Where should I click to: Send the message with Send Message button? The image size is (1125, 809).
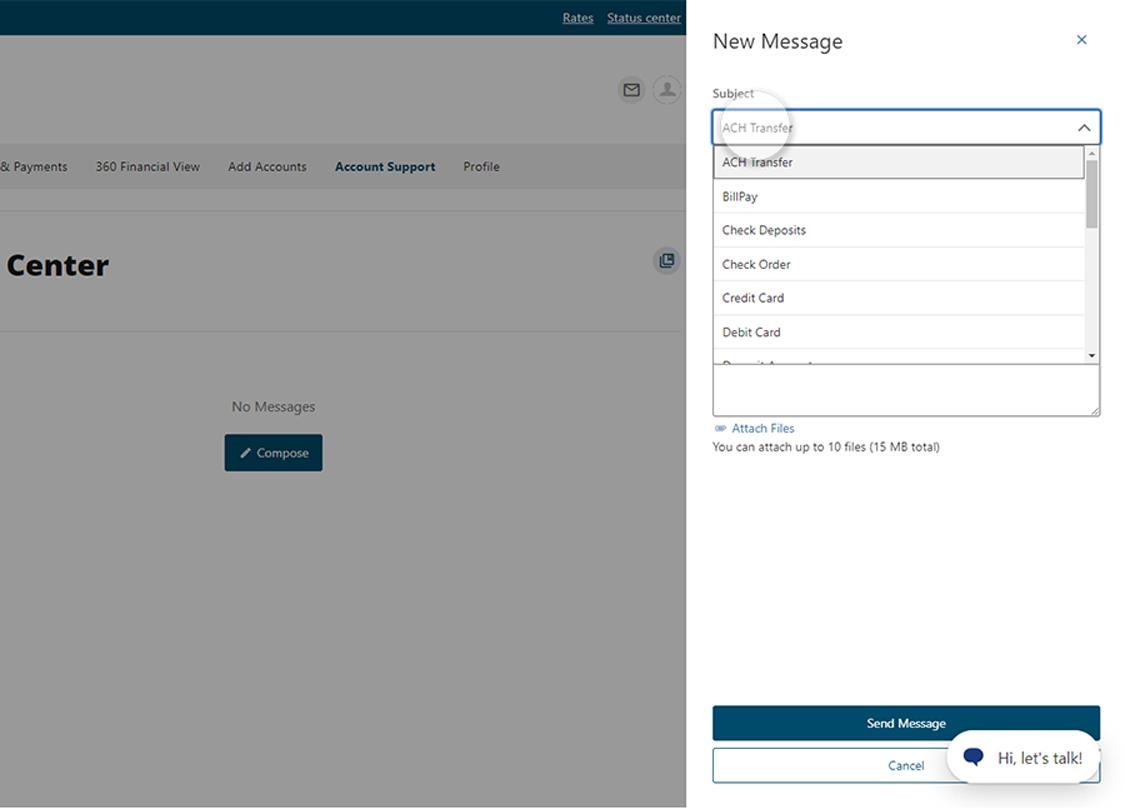905,723
